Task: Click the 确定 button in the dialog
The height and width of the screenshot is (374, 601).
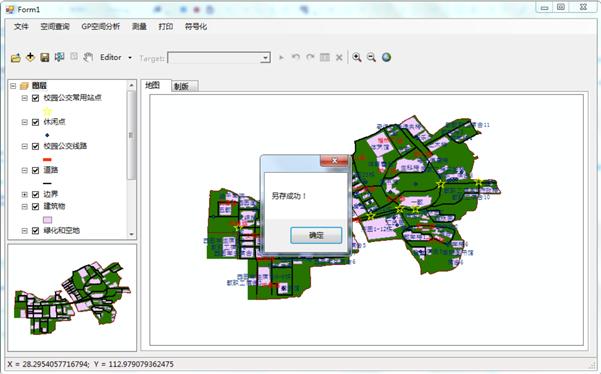Action: [316, 235]
